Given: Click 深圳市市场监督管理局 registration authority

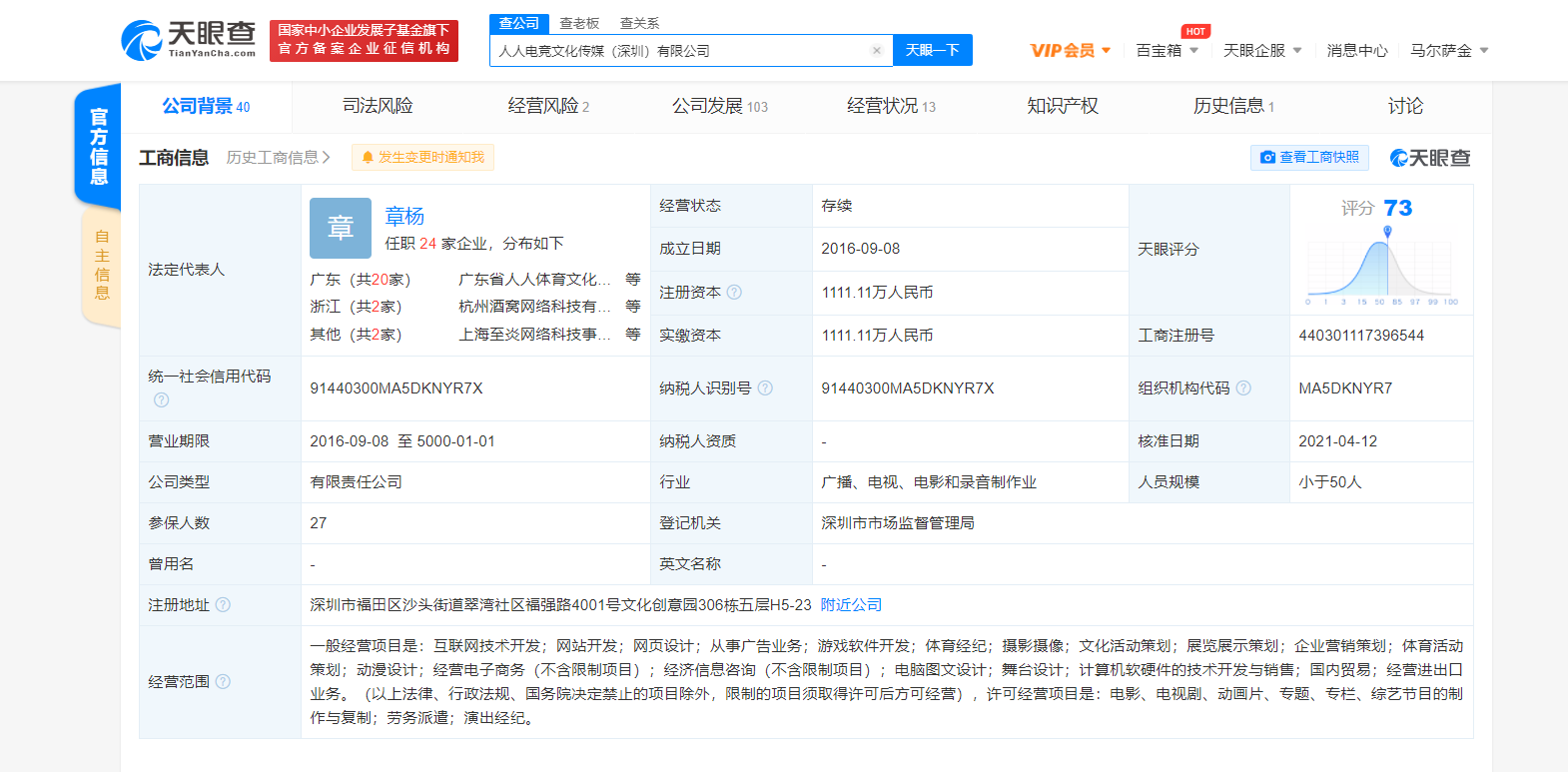Looking at the screenshot, I should (898, 523).
